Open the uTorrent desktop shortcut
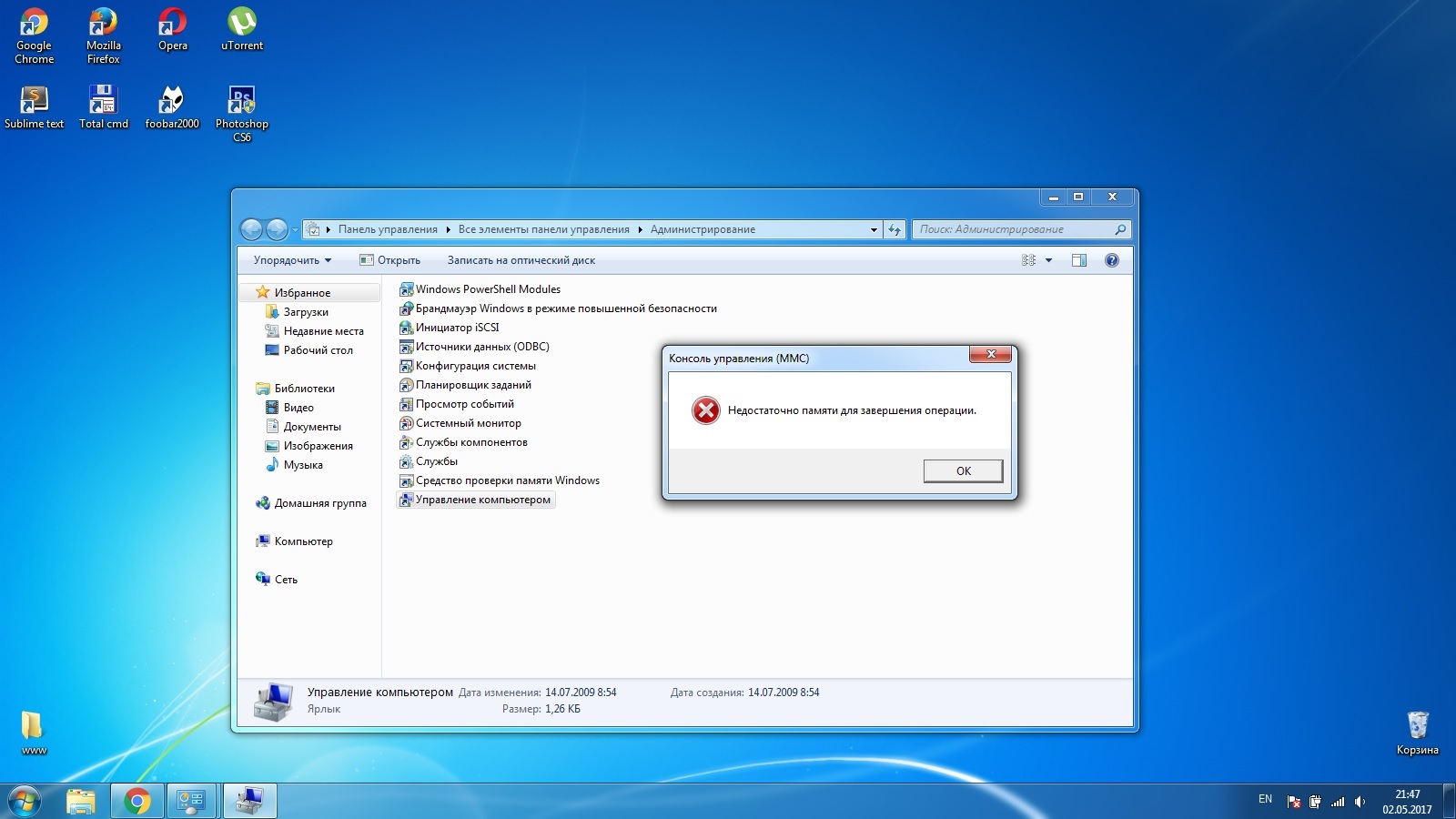 click(242, 30)
